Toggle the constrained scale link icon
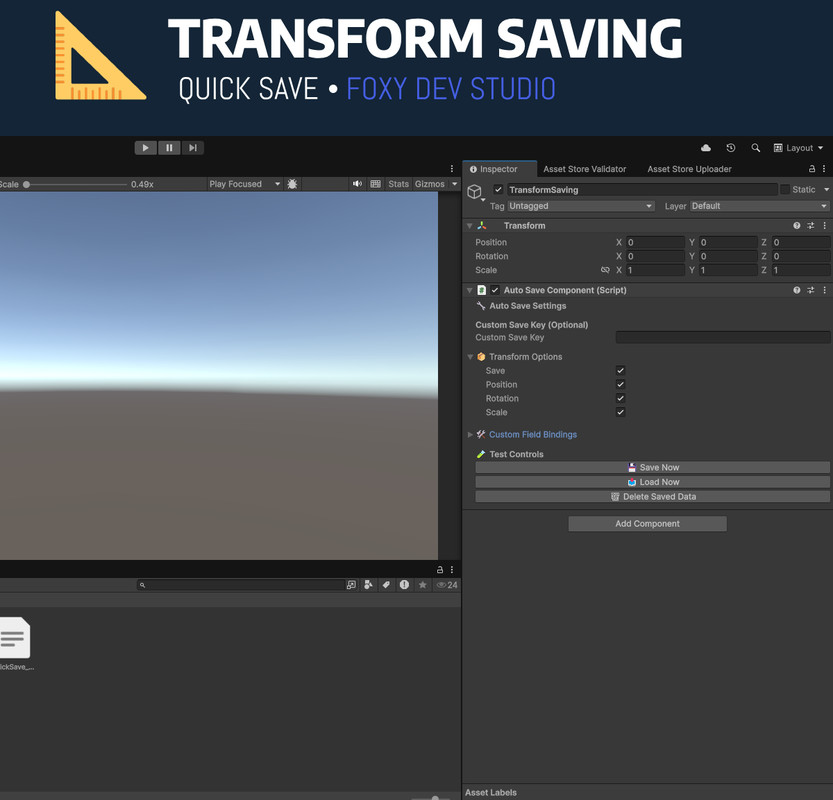This screenshot has height=800, width=833. point(605,270)
